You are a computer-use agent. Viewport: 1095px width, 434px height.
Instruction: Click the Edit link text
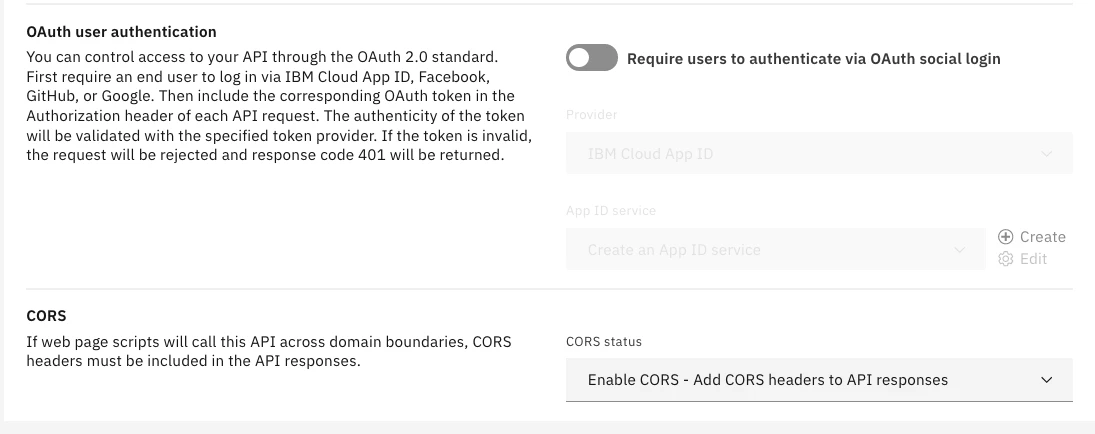pos(1033,259)
